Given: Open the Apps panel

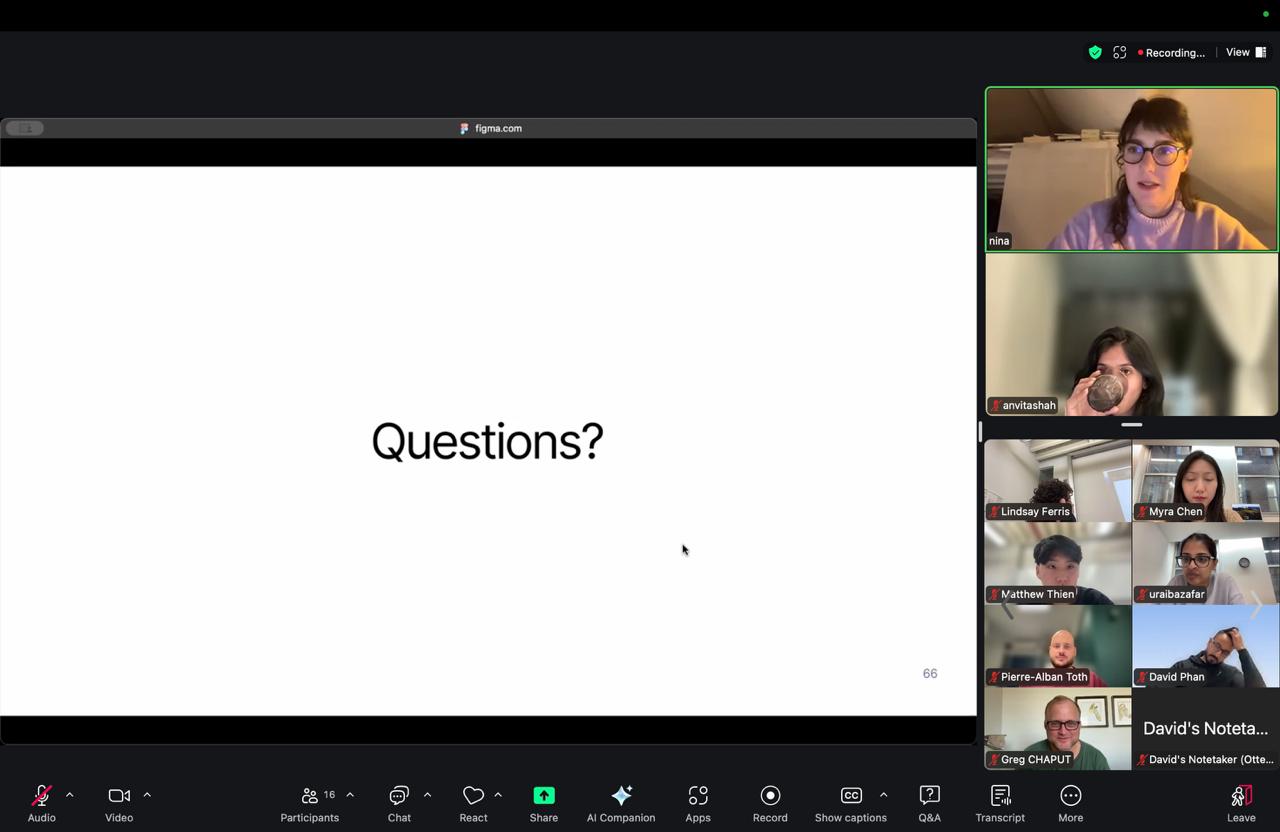Looking at the screenshot, I should point(698,797).
